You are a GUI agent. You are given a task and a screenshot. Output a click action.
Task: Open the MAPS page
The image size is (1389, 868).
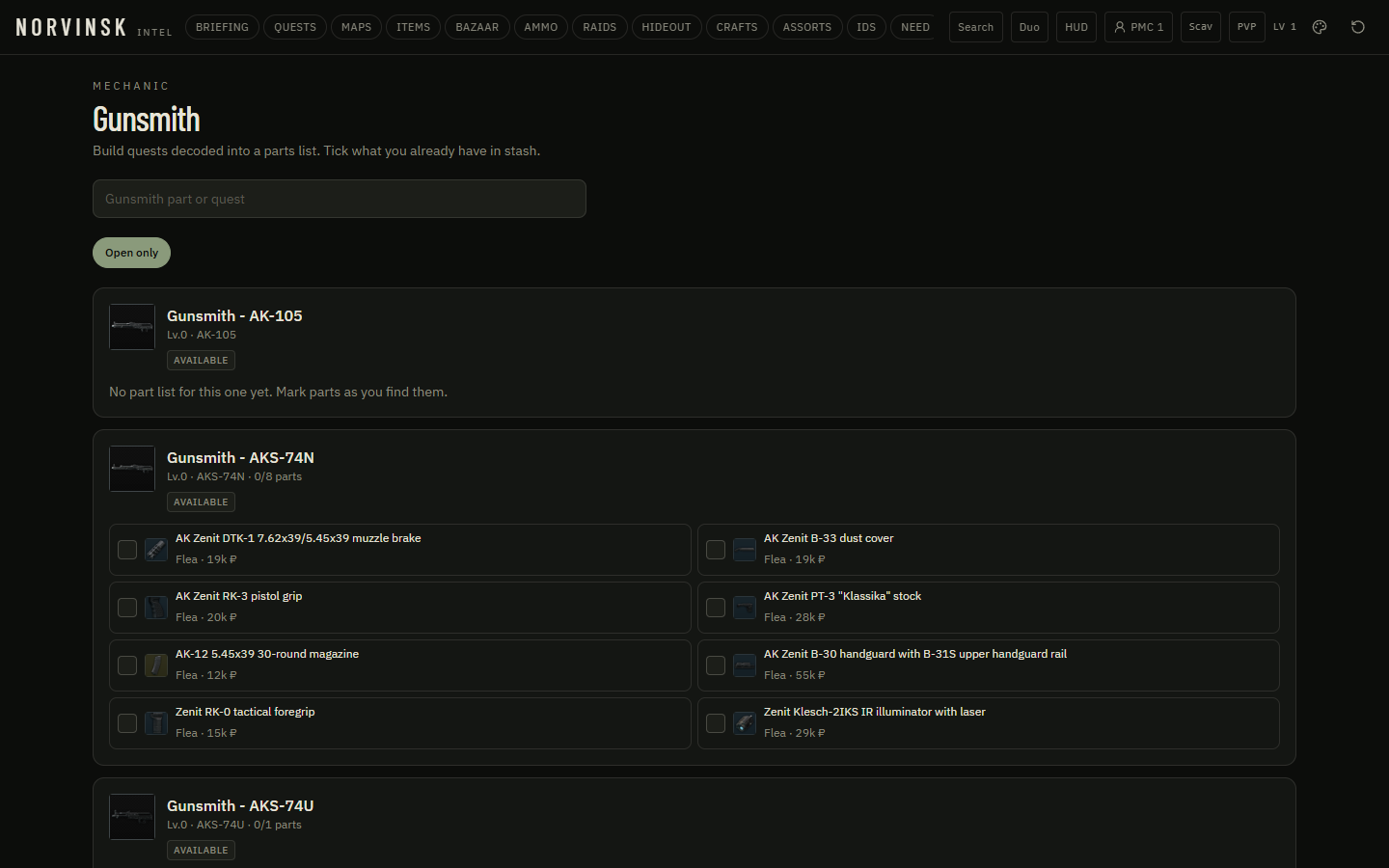pos(356,27)
